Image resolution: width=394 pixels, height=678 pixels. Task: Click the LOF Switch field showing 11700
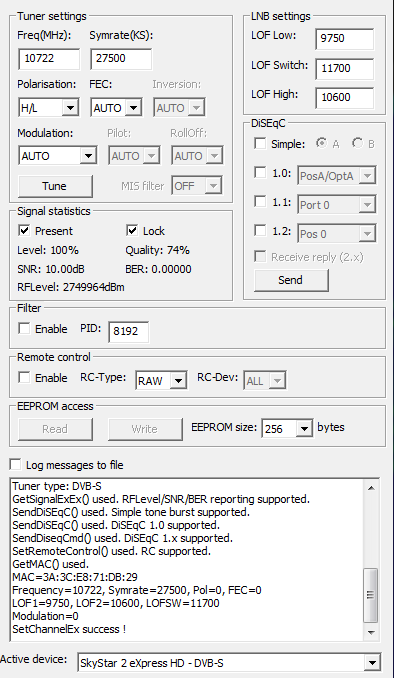[345, 68]
